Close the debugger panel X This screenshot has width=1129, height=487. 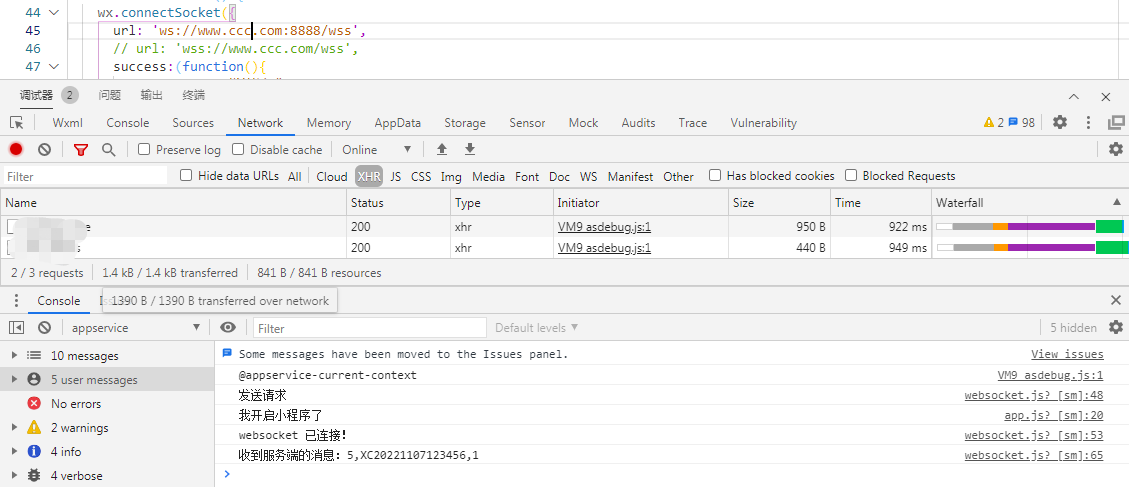[1106, 97]
